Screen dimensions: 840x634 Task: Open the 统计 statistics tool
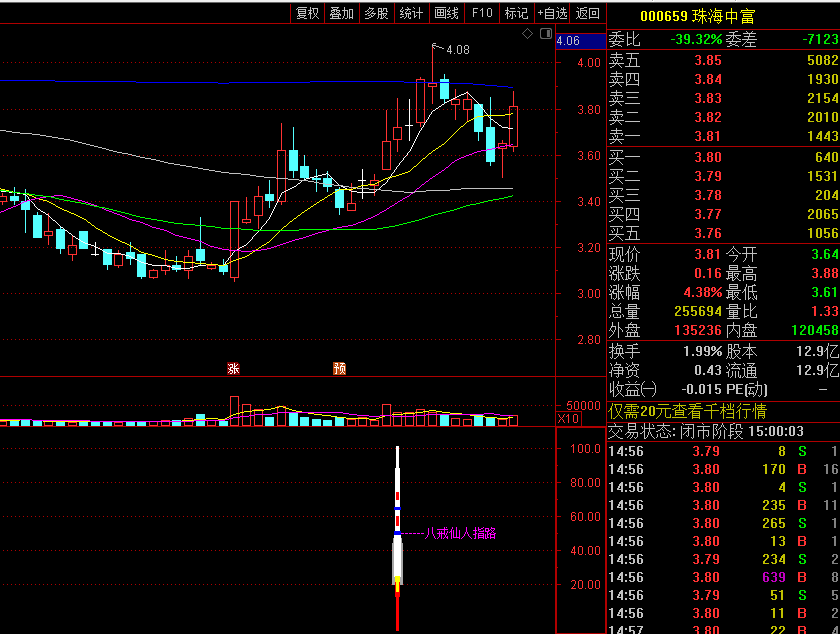411,13
